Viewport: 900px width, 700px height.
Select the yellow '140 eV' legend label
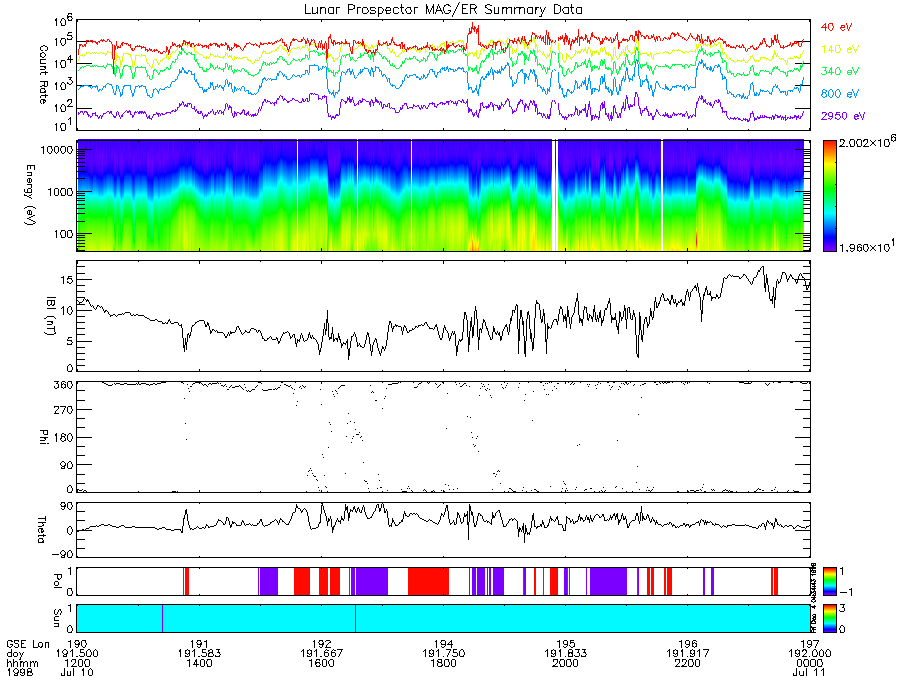point(840,49)
